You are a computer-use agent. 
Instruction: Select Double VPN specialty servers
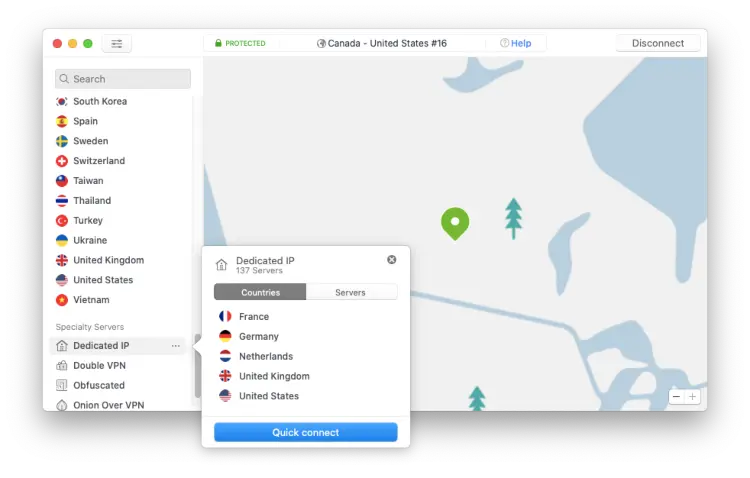pyautogui.click(x=99, y=366)
